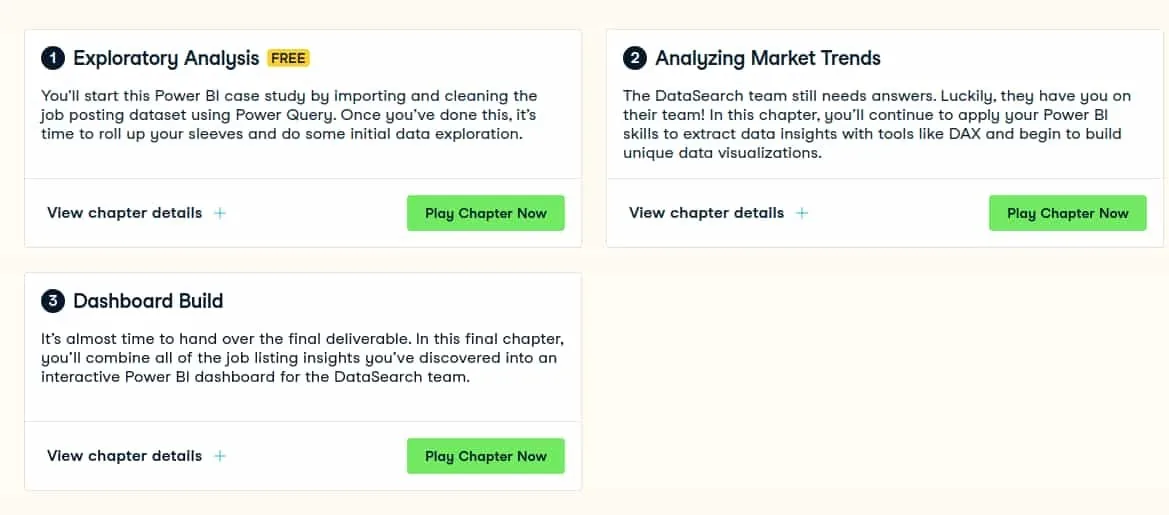The image size is (1169, 515).
Task: Click plus icon in Exploratory Analysis card
Action: pyautogui.click(x=220, y=213)
